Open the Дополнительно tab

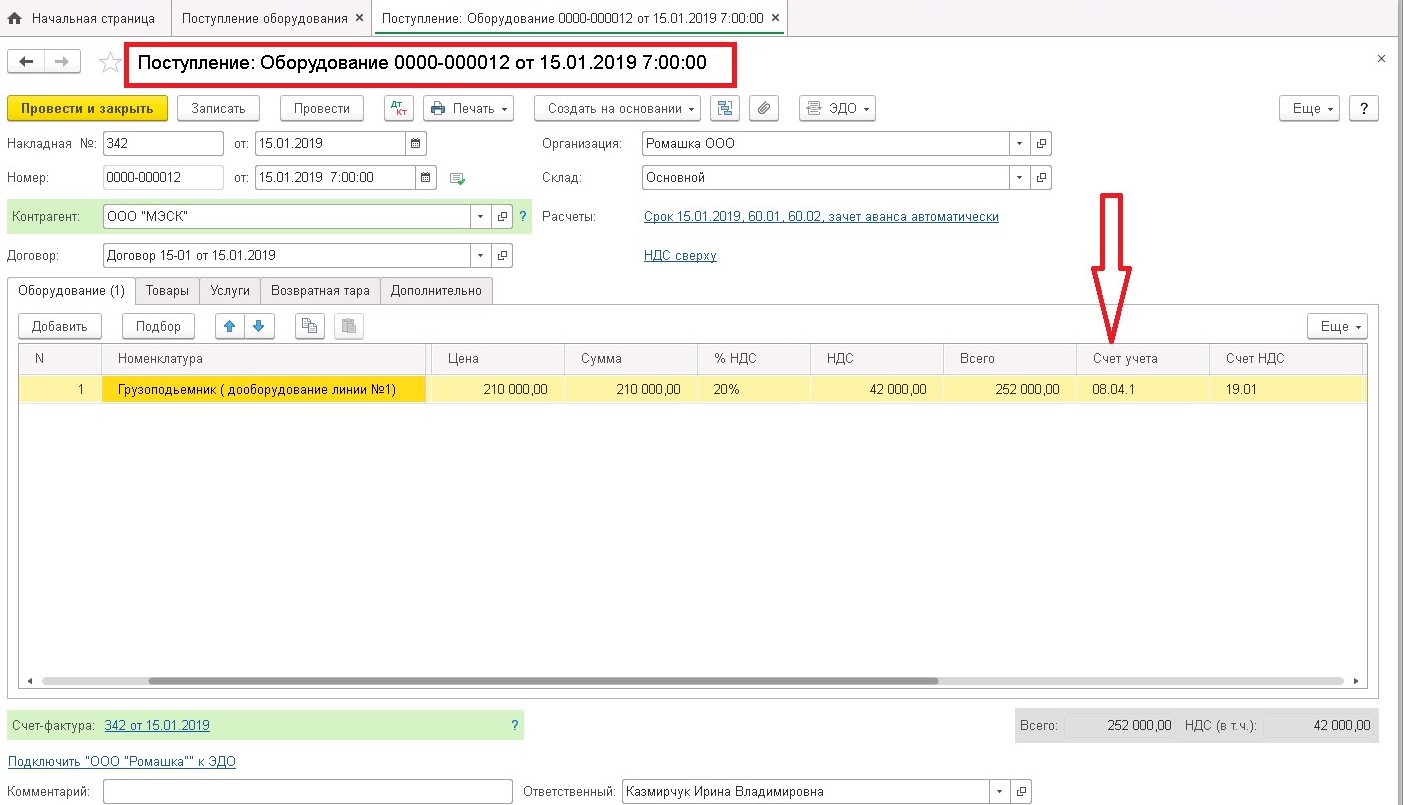pos(436,291)
